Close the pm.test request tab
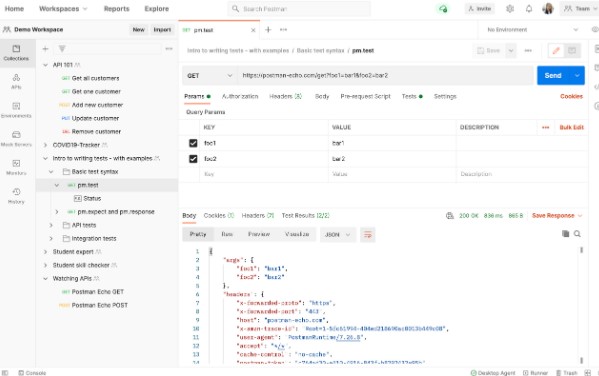The height and width of the screenshot is (376, 599). click(253, 30)
